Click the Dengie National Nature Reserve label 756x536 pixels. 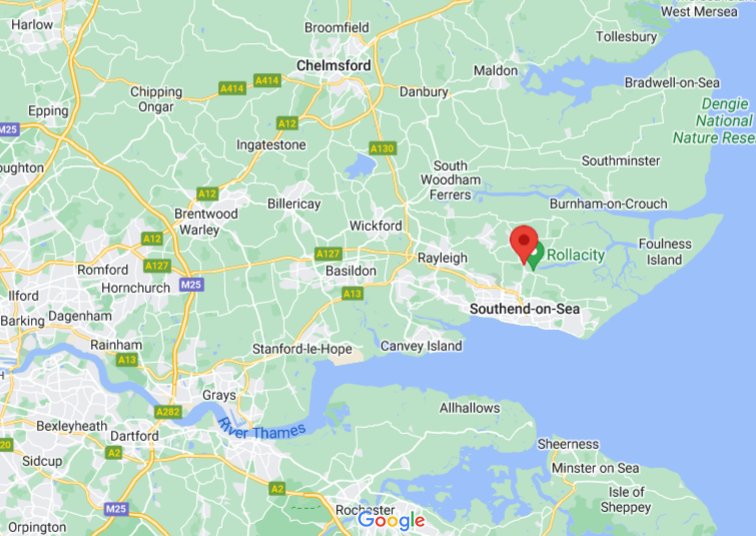tap(715, 121)
